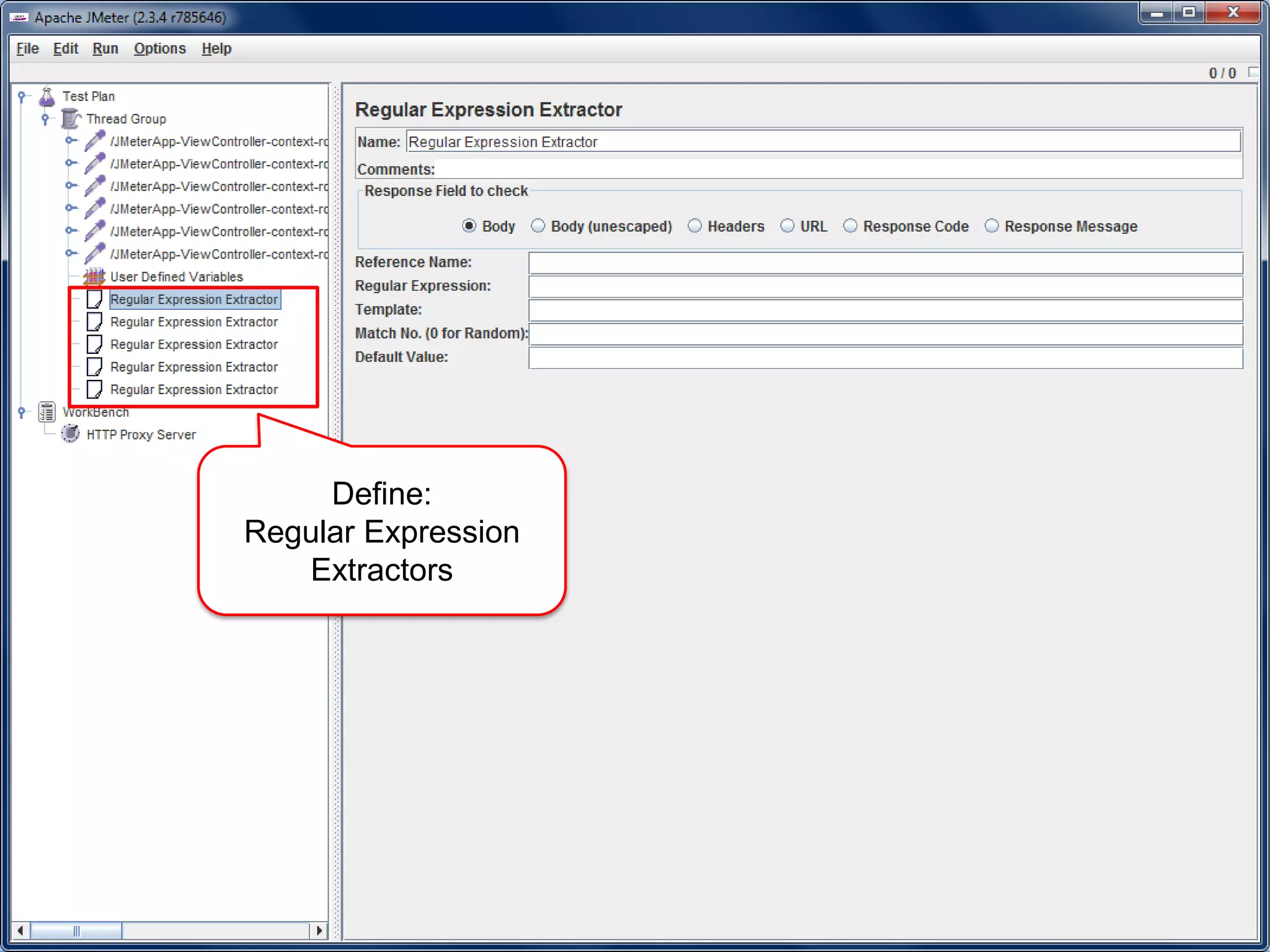Viewport: 1270px width, 952px height.
Task: Select the Headers radio button
Action: pos(695,226)
